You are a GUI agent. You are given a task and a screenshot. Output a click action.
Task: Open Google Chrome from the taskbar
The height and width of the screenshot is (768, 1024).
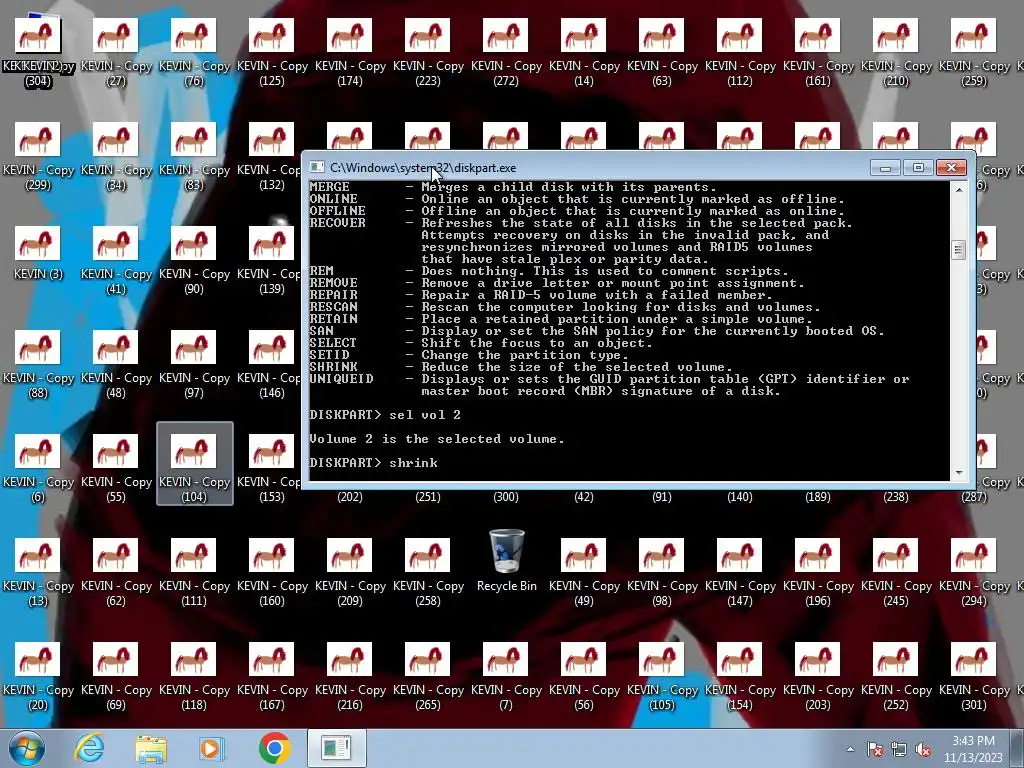(274, 748)
